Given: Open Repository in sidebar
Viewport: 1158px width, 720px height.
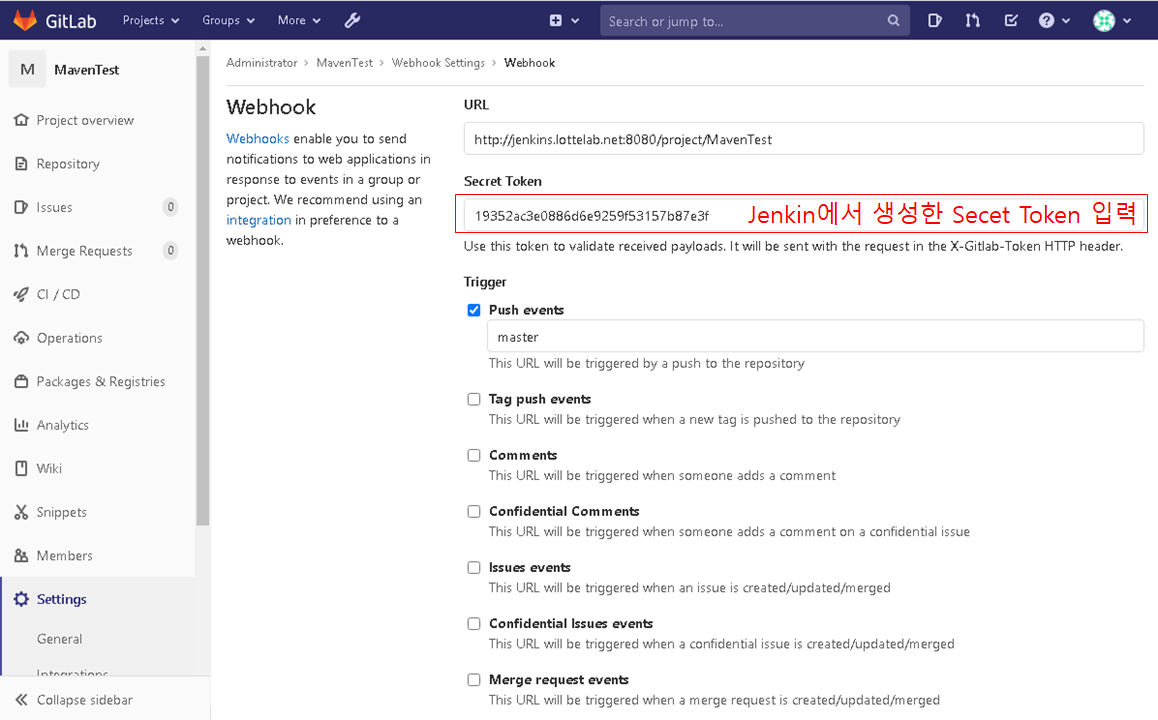Looking at the screenshot, I should [x=68, y=164].
